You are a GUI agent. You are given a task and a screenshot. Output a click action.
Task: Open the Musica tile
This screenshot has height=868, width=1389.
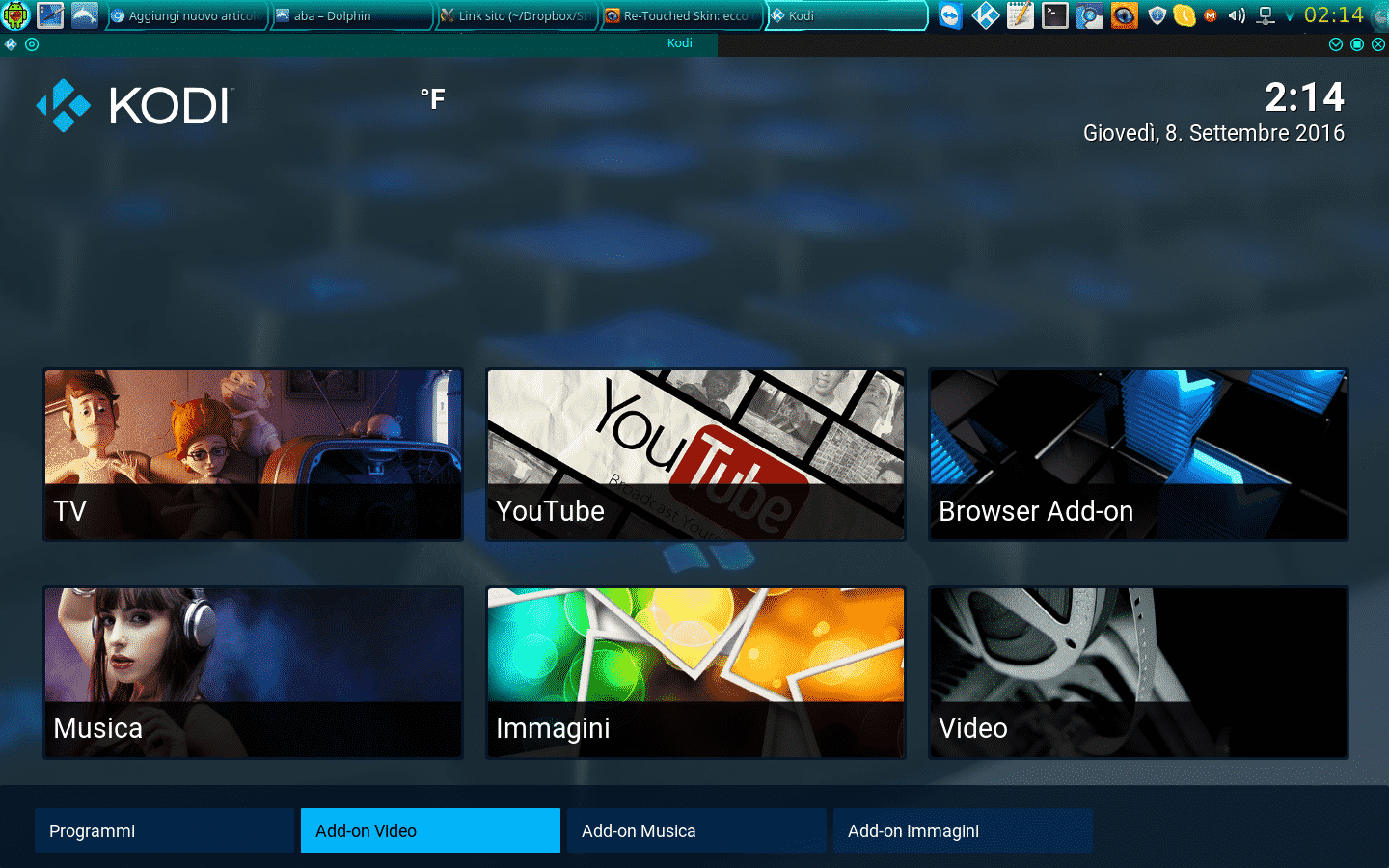254,672
